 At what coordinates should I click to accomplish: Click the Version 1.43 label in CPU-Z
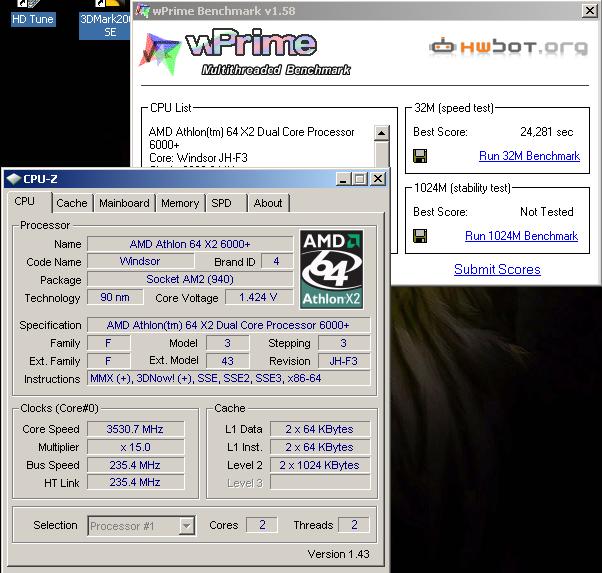point(339,554)
